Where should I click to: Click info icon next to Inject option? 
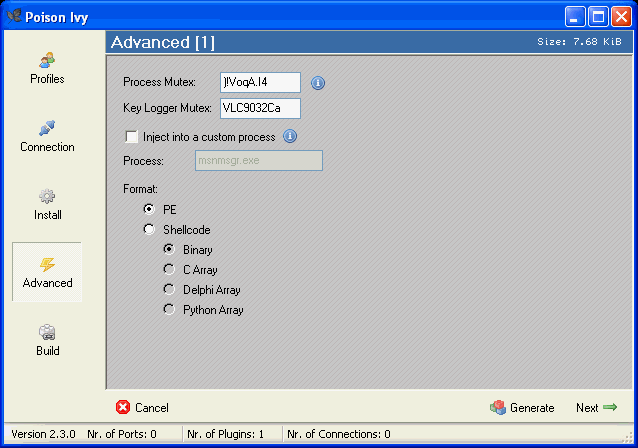[x=290, y=136]
